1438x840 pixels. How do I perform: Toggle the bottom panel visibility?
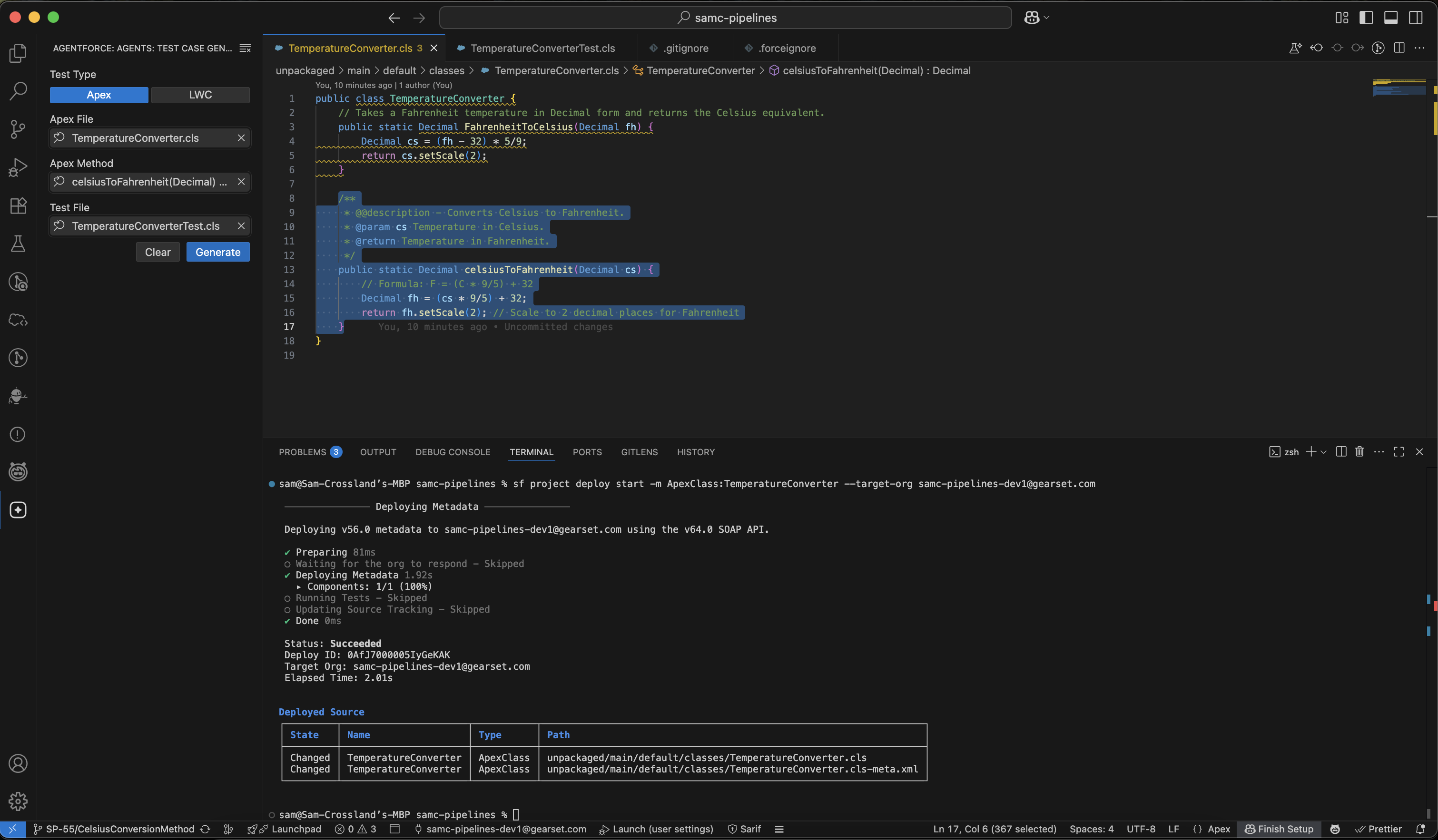pyautogui.click(x=1391, y=18)
